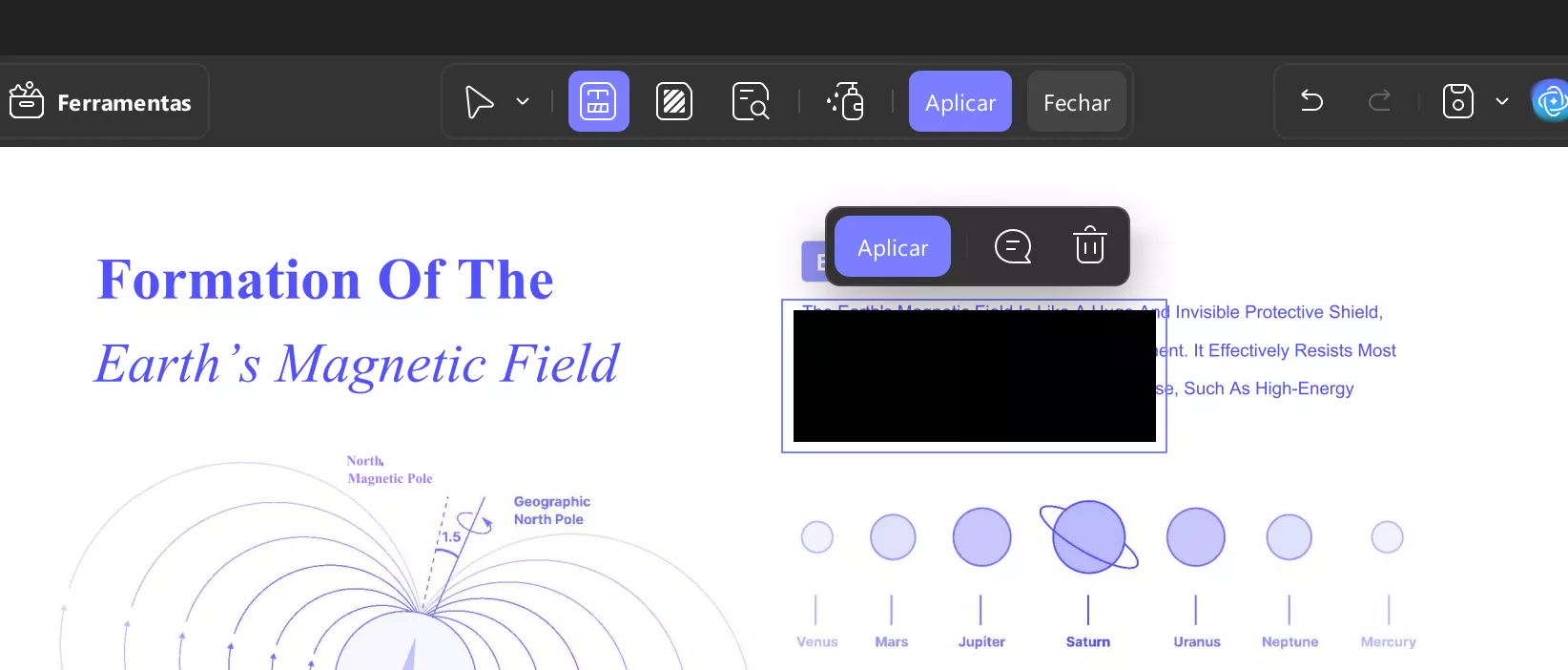Click the Saturn label text

click(x=1088, y=641)
